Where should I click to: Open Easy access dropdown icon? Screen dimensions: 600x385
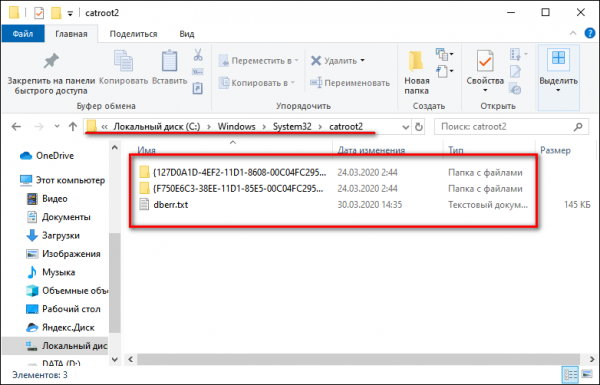(444, 71)
